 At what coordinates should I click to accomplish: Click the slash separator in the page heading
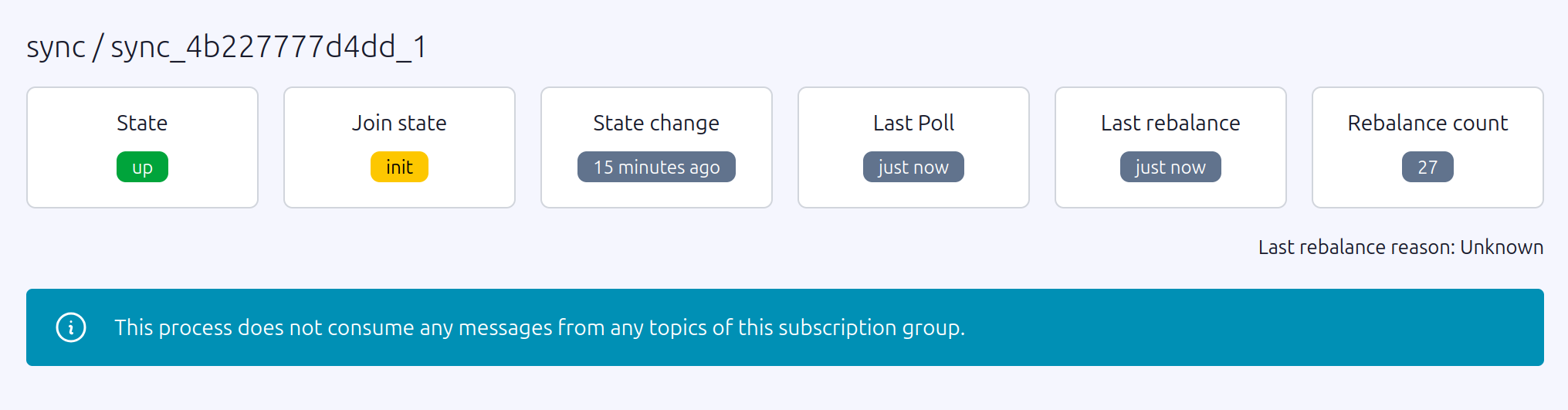tap(98, 48)
